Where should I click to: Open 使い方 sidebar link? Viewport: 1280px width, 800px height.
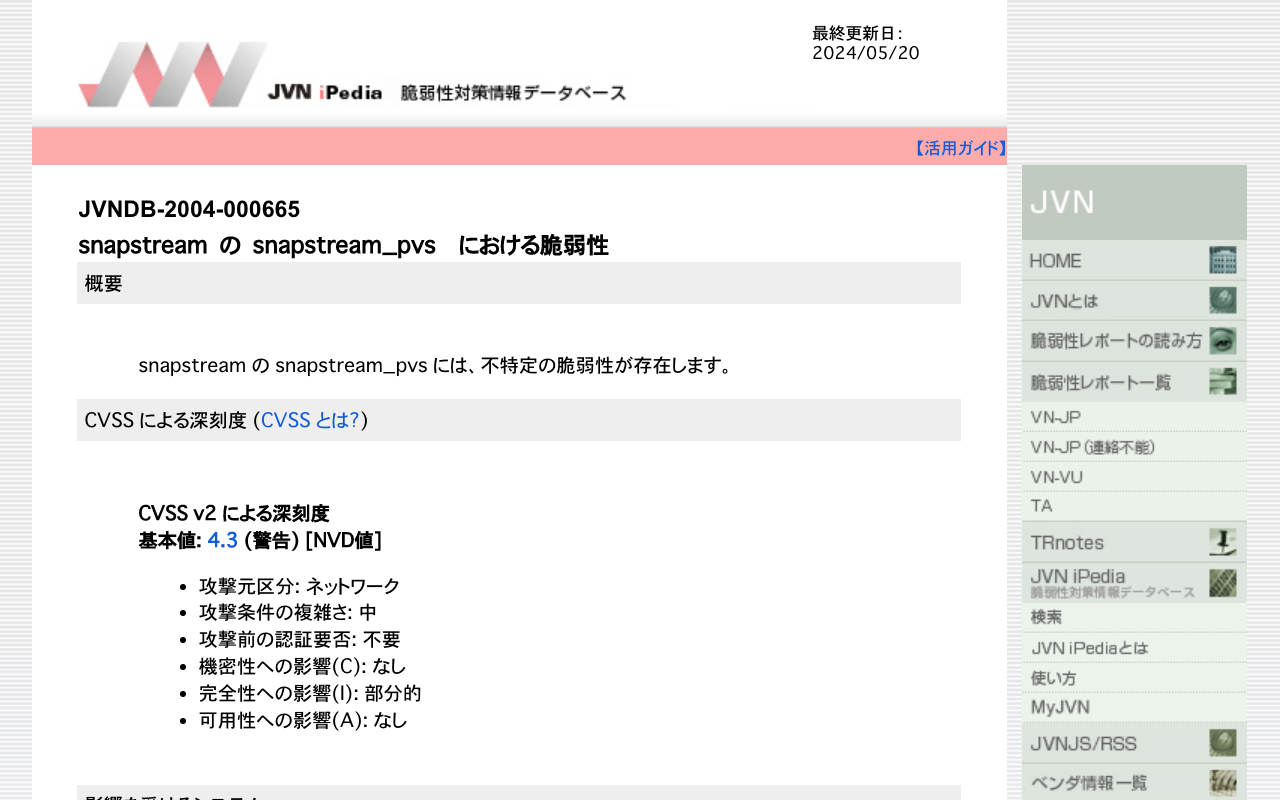pyautogui.click(x=1134, y=678)
